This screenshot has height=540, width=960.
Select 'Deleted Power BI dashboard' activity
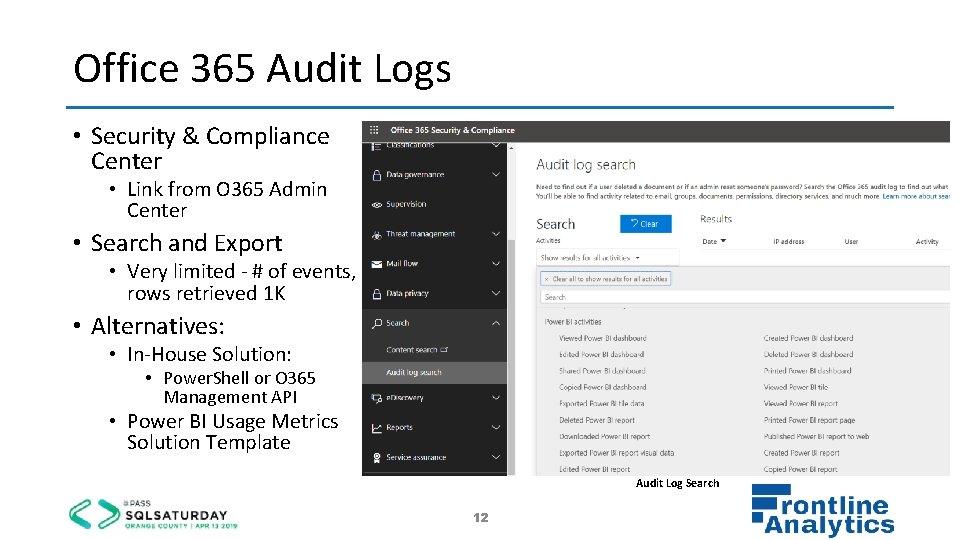tap(808, 354)
